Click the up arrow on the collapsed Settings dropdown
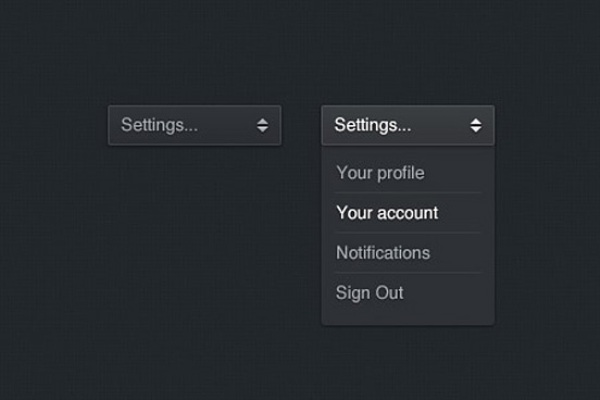 pos(262,121)
